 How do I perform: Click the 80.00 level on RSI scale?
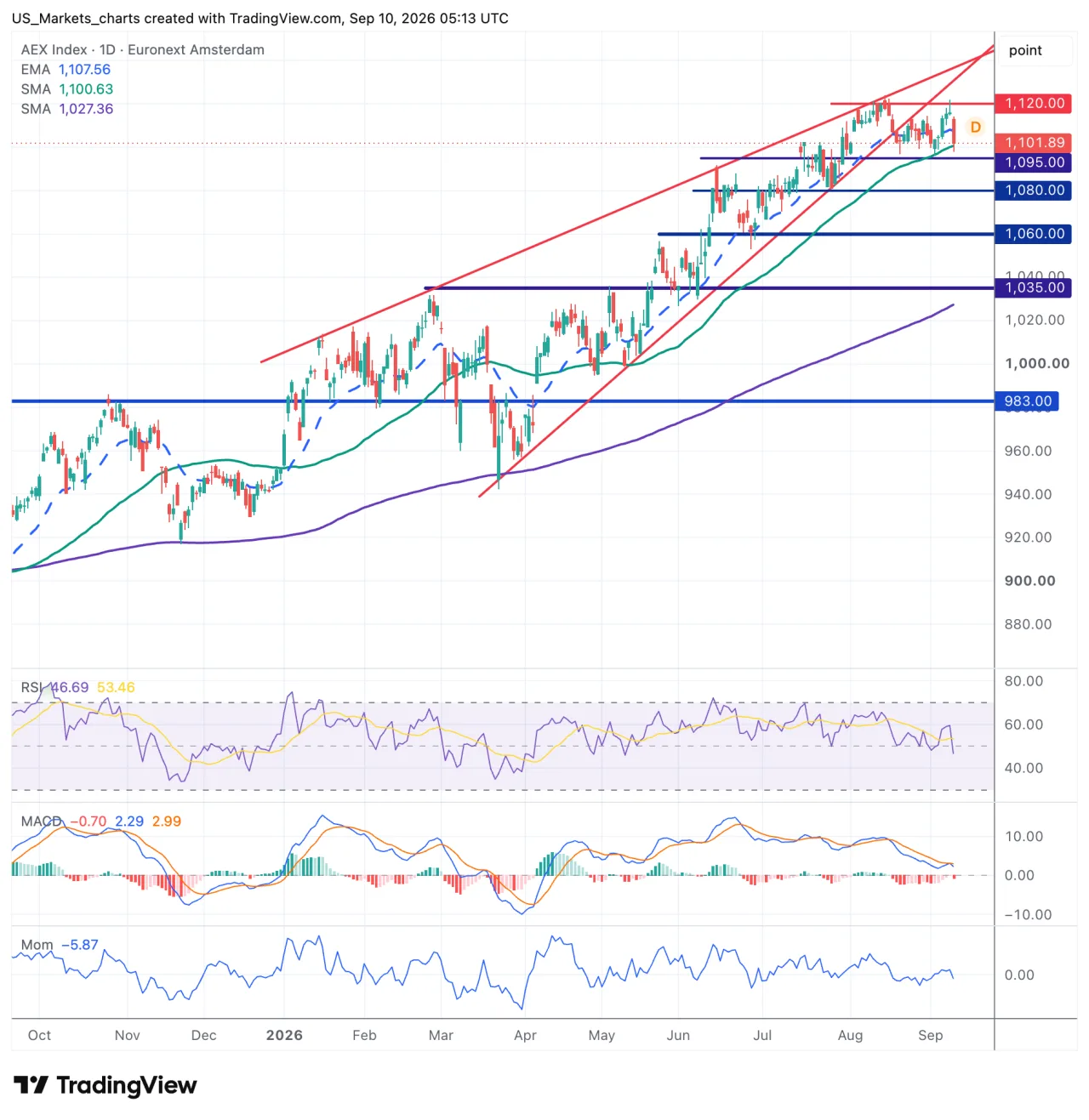[1023, 681]
